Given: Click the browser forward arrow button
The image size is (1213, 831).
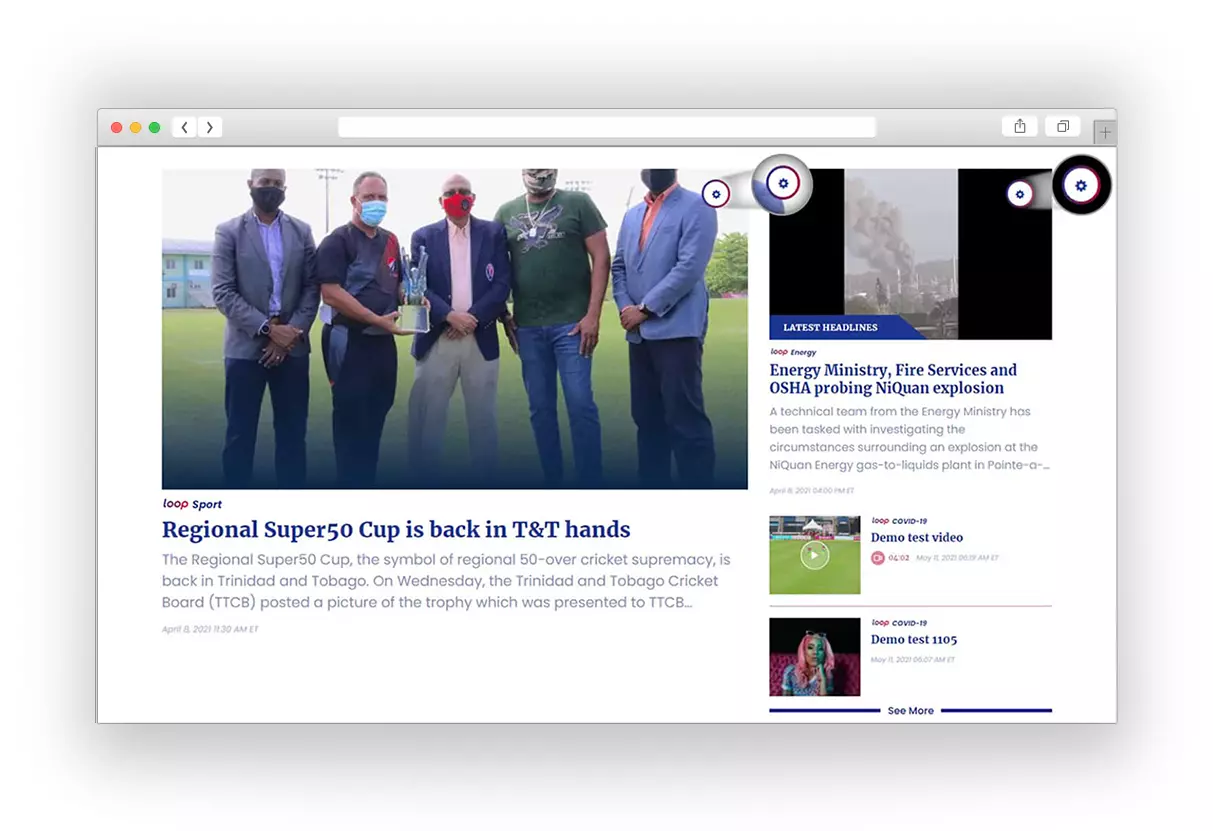Looking at the screenshot, I should point(210,127).
